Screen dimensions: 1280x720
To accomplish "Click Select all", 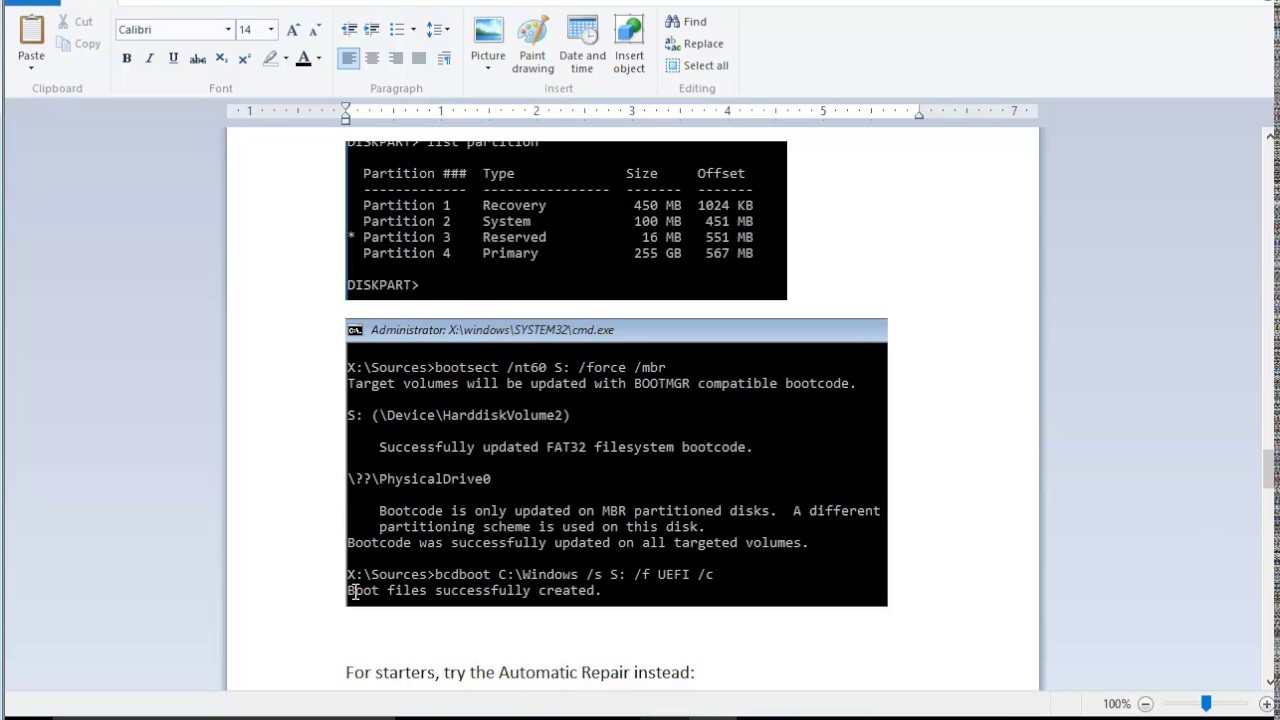I will [697, 66].
